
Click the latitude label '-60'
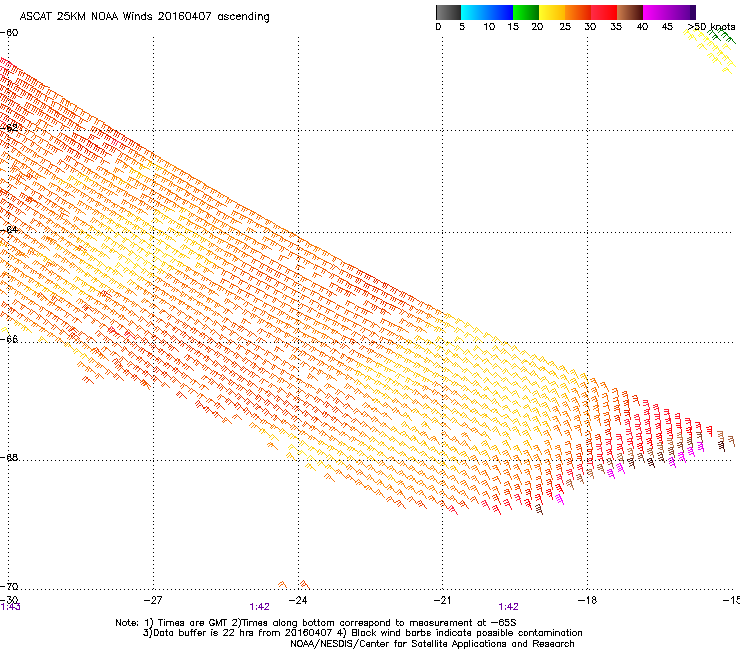[x=9, y=33]
